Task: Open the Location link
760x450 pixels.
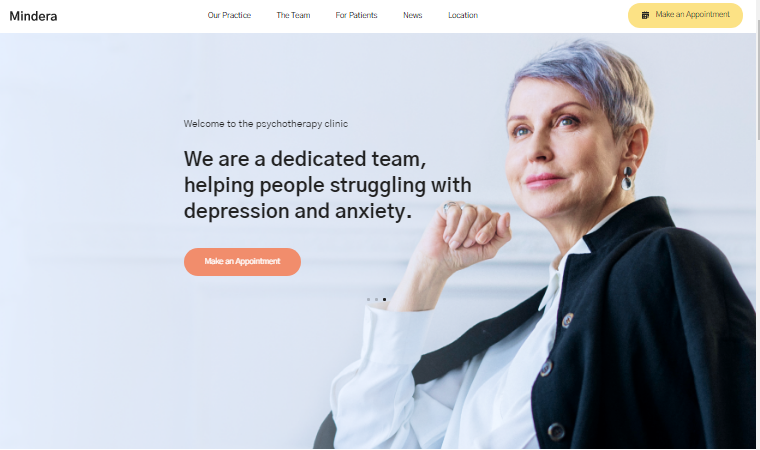Action: [x=463, y=16]
